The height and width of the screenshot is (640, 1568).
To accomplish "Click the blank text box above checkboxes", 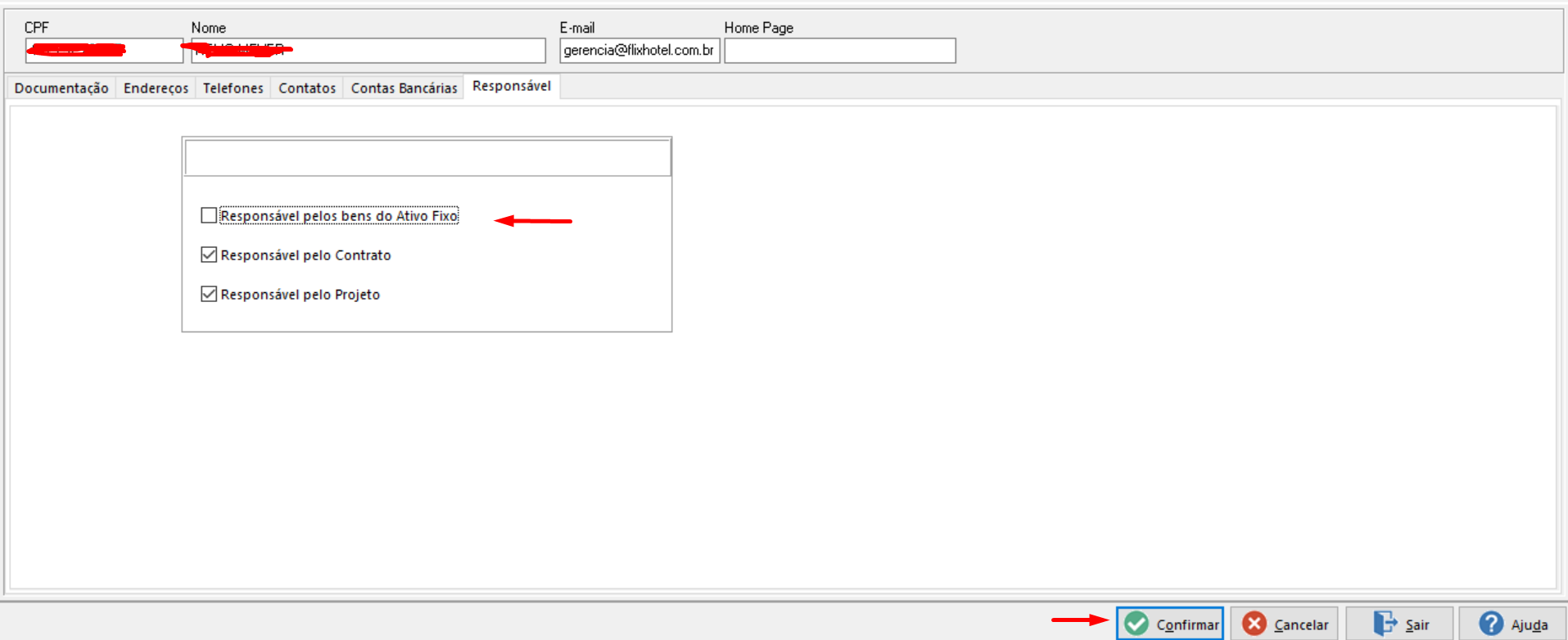I will coord(427,158).
